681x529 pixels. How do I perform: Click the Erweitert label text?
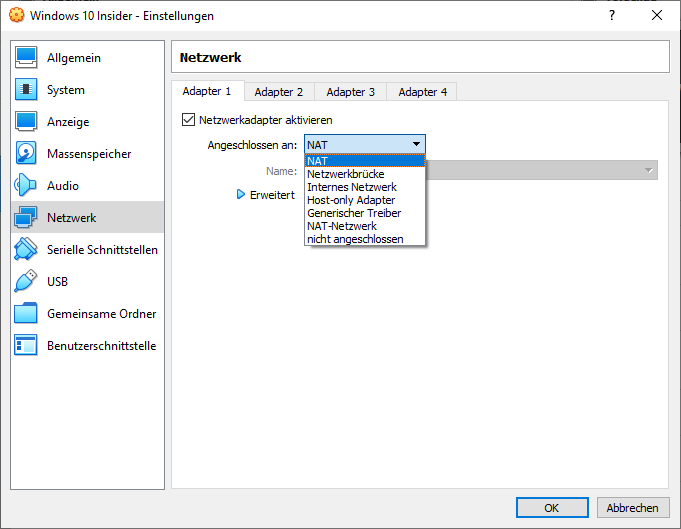pyautogui.click(x=272, y=195)
